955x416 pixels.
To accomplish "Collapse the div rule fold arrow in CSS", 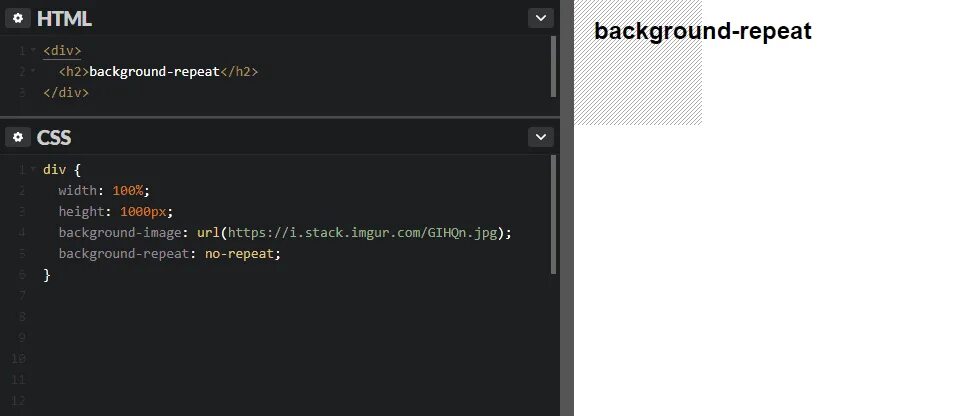I will (x=33, y=169).
